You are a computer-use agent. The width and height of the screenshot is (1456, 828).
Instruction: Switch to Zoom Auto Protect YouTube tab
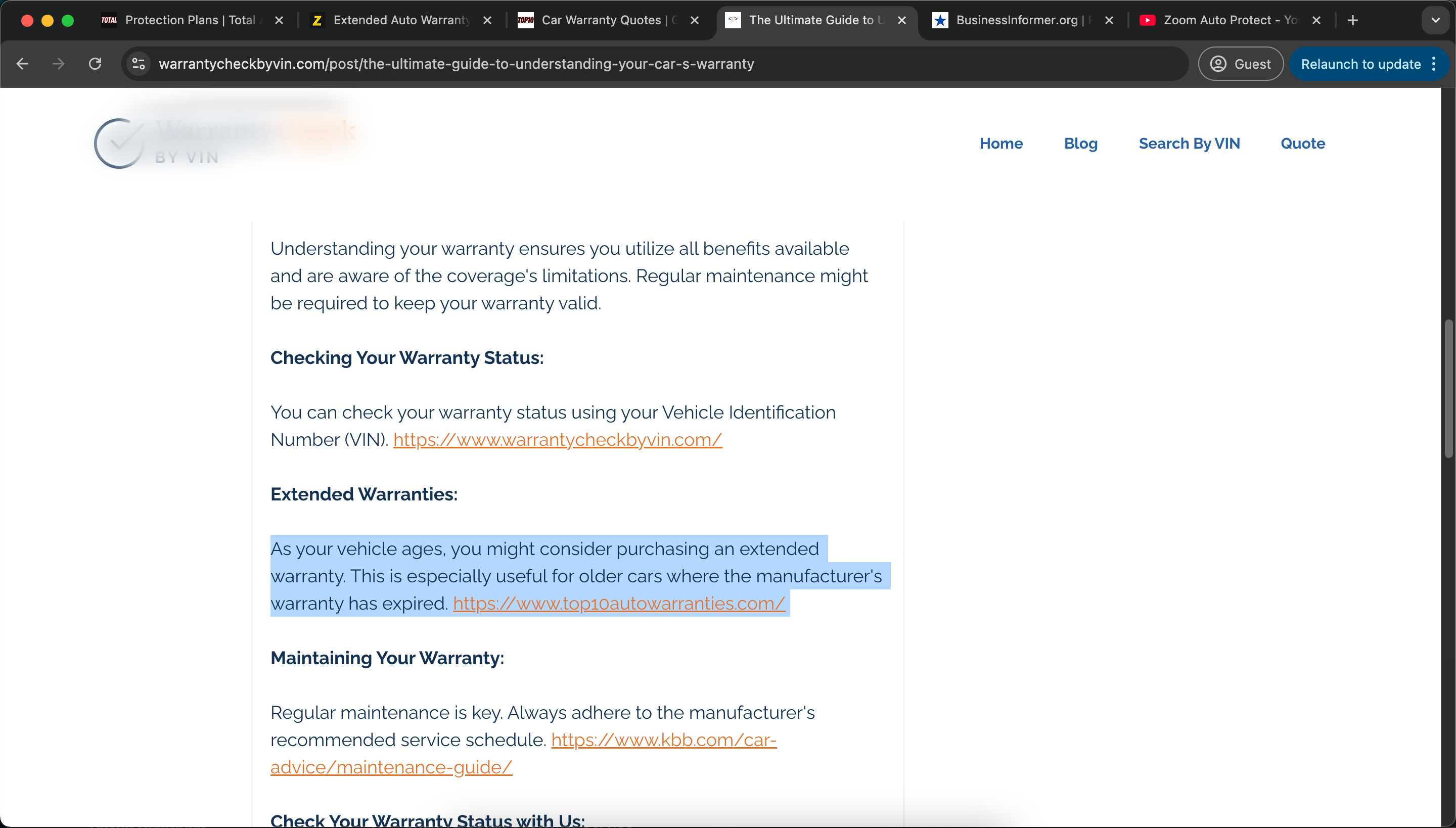click(1231, 20)
